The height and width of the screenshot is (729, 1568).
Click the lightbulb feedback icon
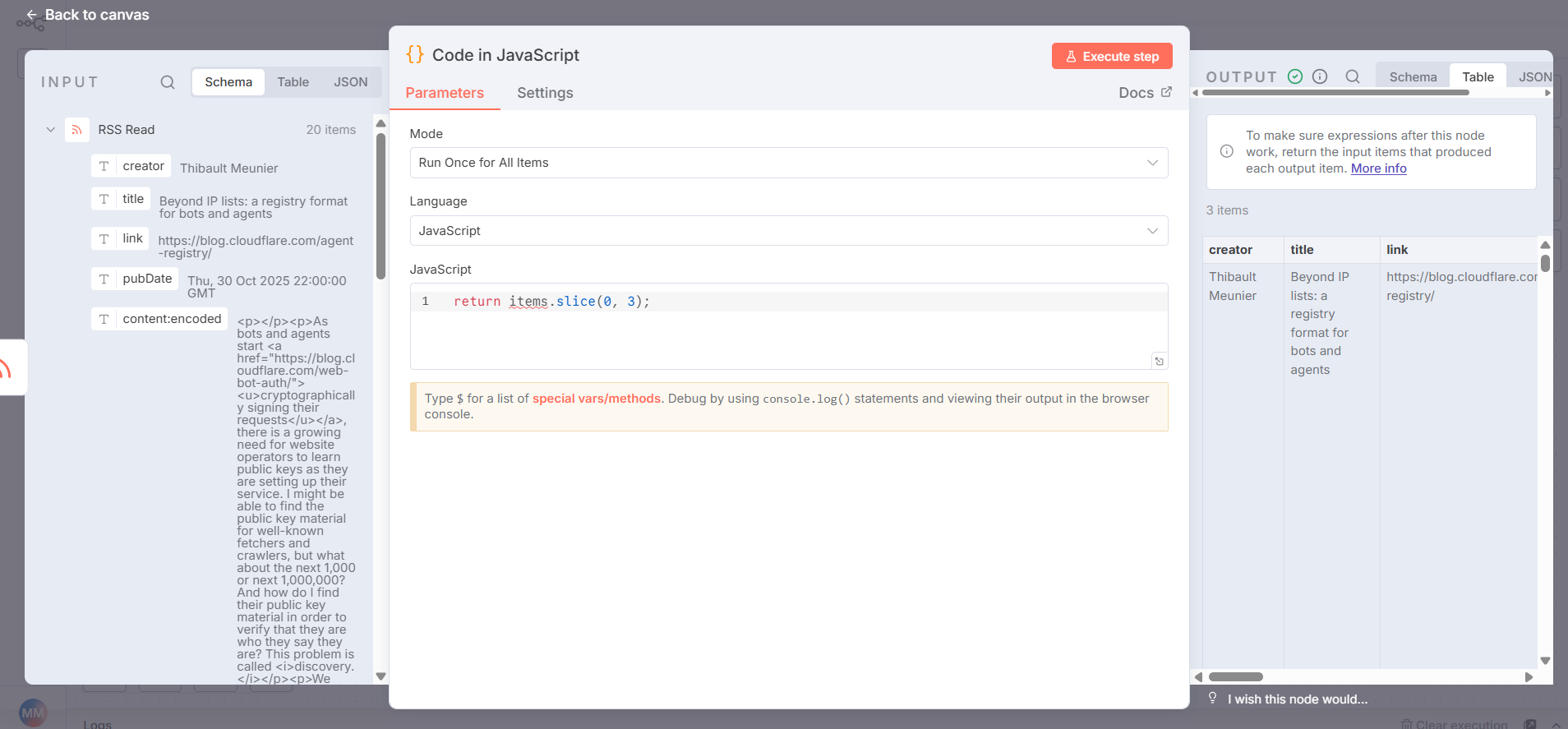click(1212, 698)
